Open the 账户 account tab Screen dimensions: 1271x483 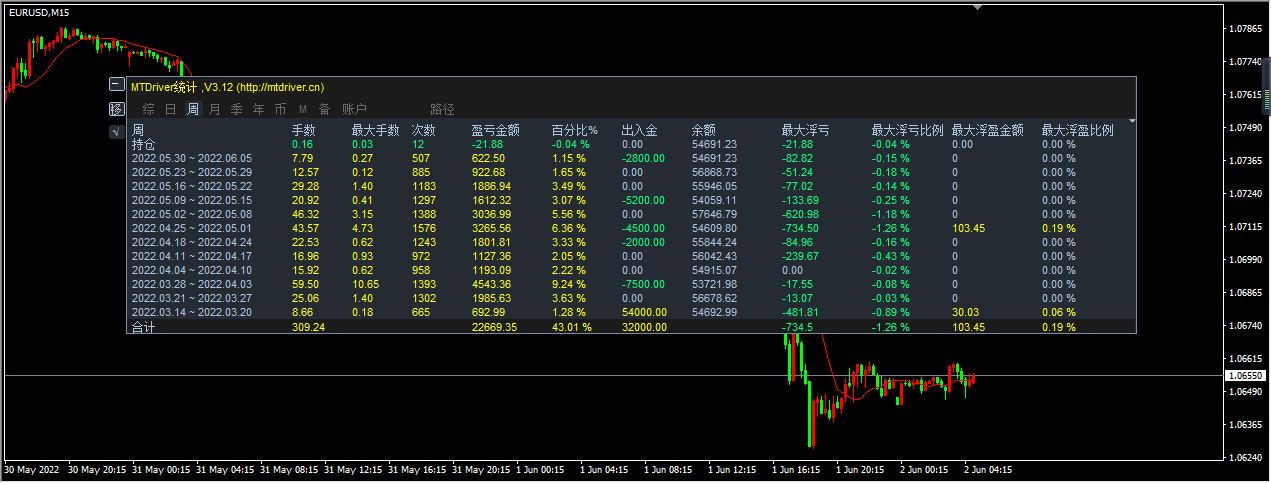point(354,109)
